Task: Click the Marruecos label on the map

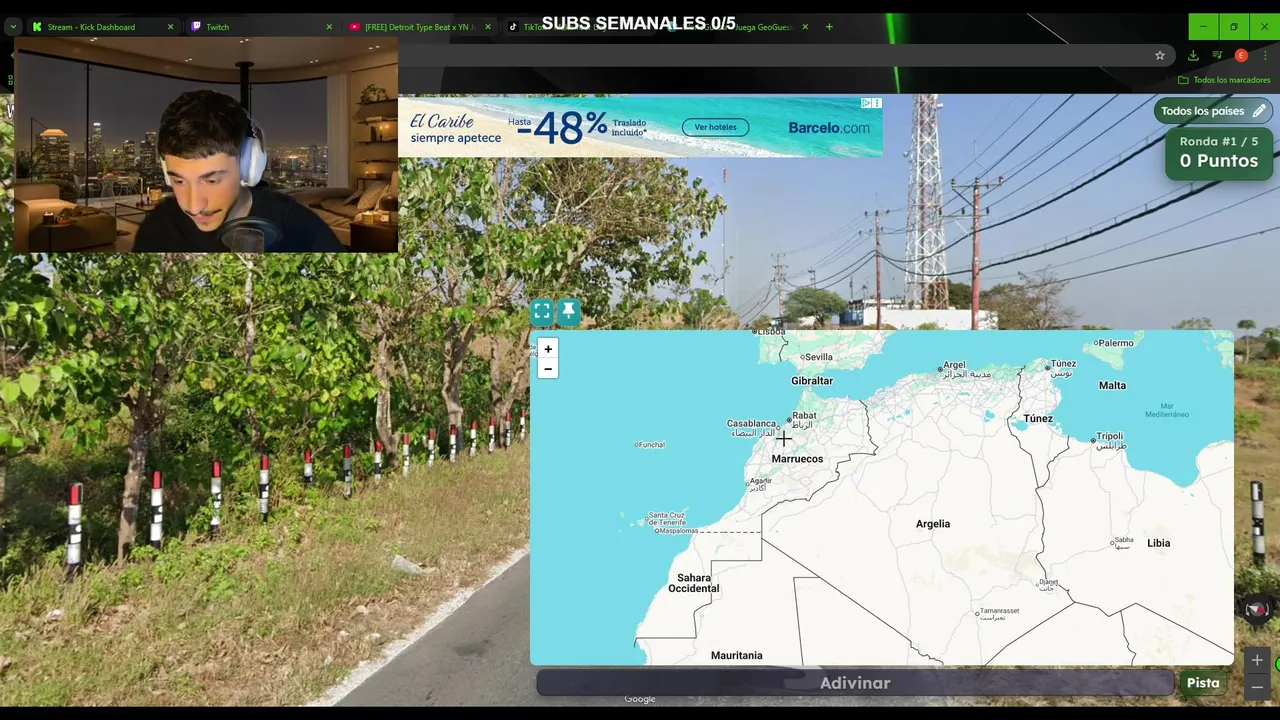Action: point(797,459)
